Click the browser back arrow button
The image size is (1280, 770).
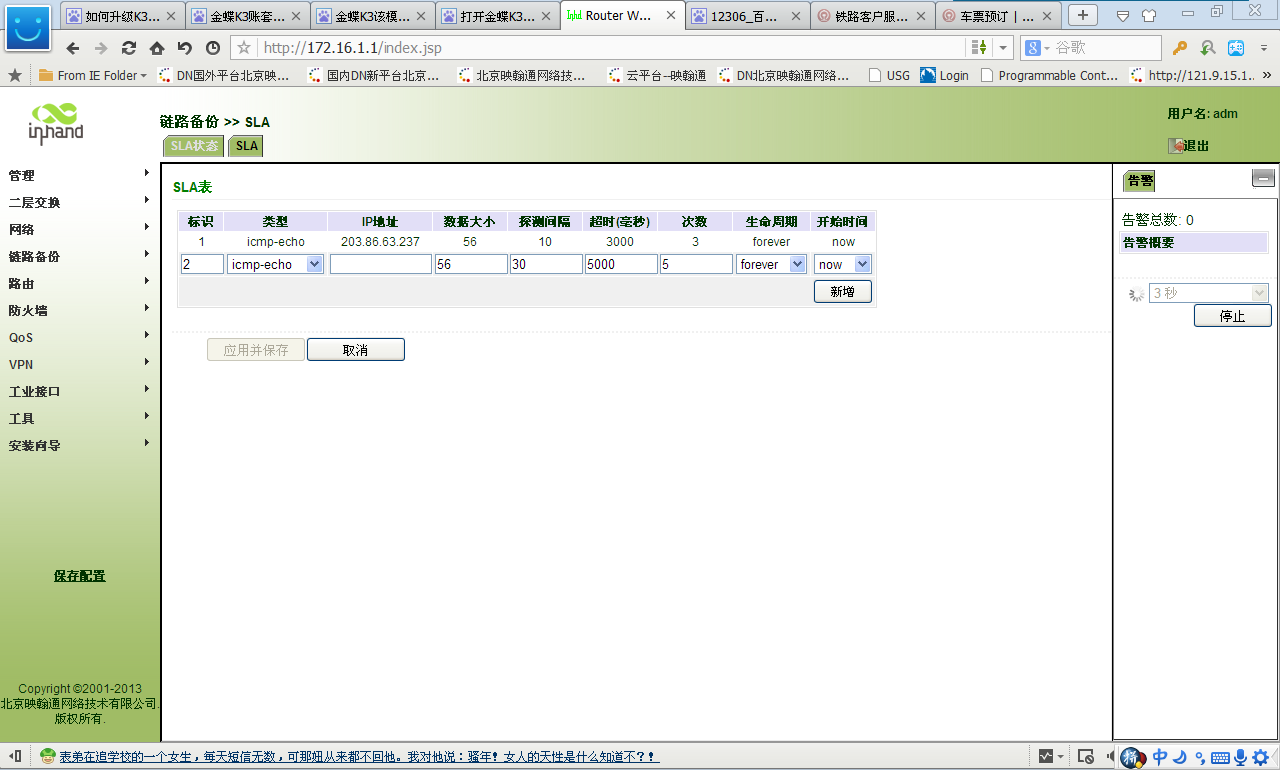coord(72,48)
